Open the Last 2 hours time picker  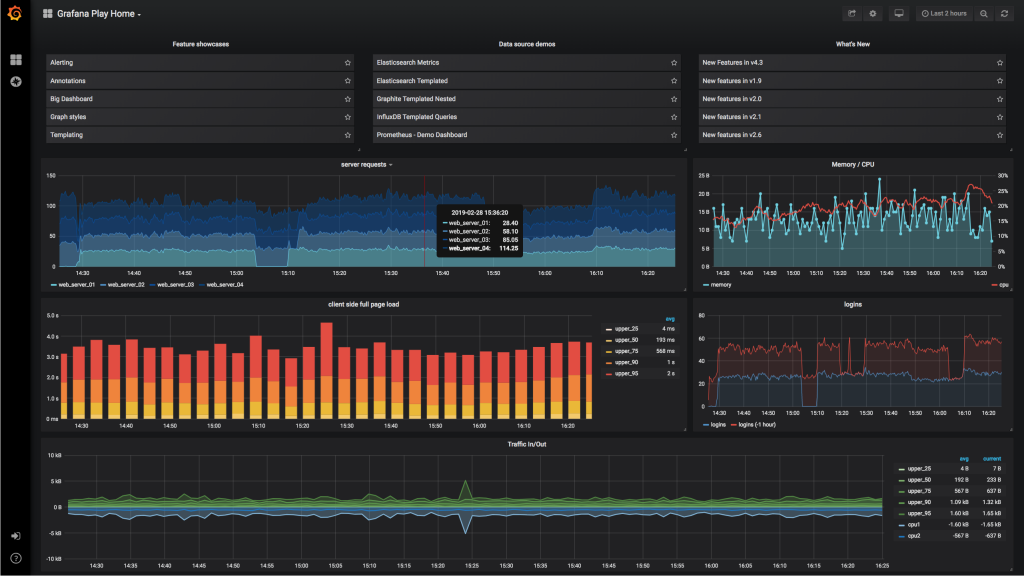tap(944, 14)
